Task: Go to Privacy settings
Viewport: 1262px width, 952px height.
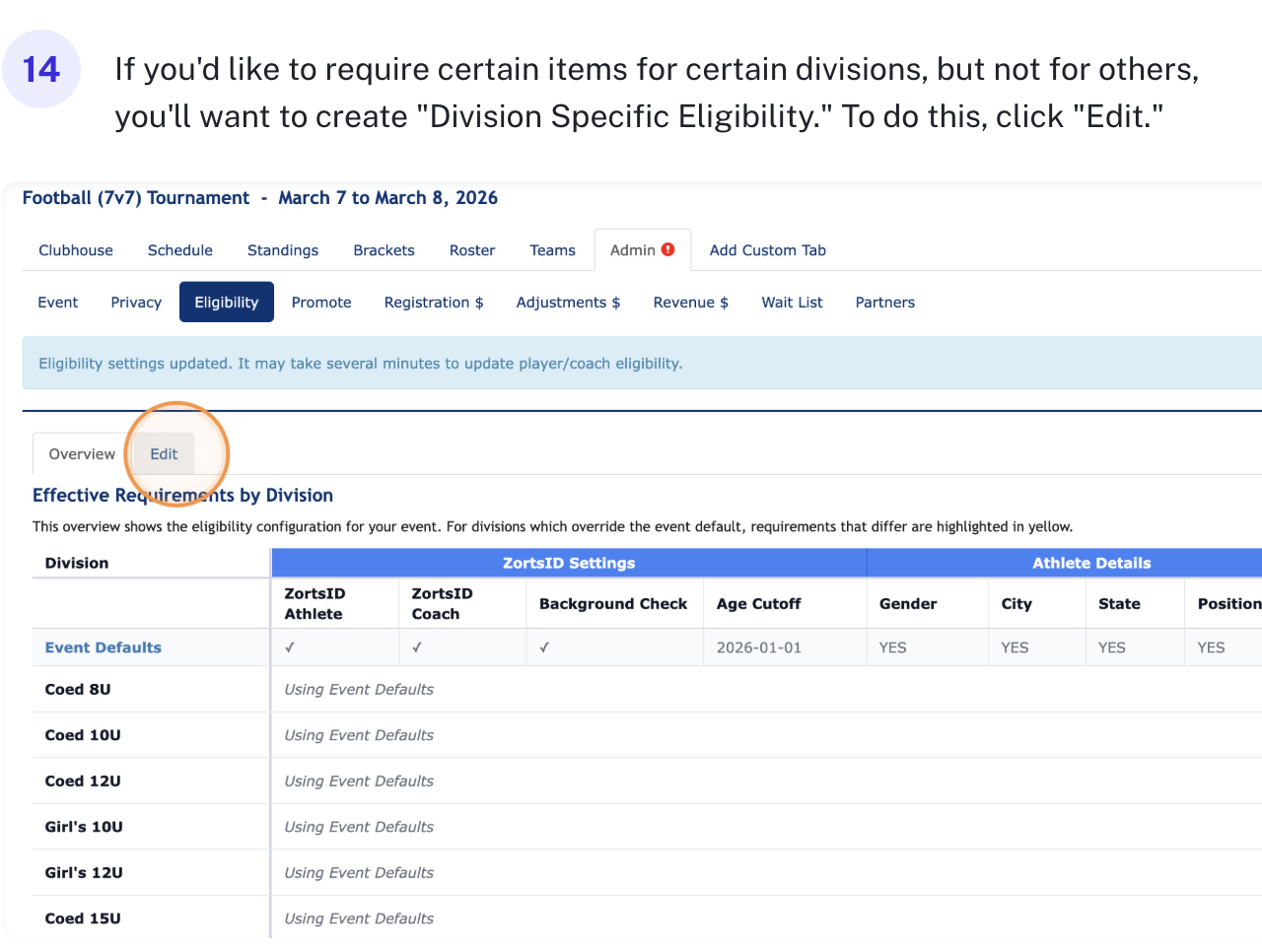Action: point(136,303)
